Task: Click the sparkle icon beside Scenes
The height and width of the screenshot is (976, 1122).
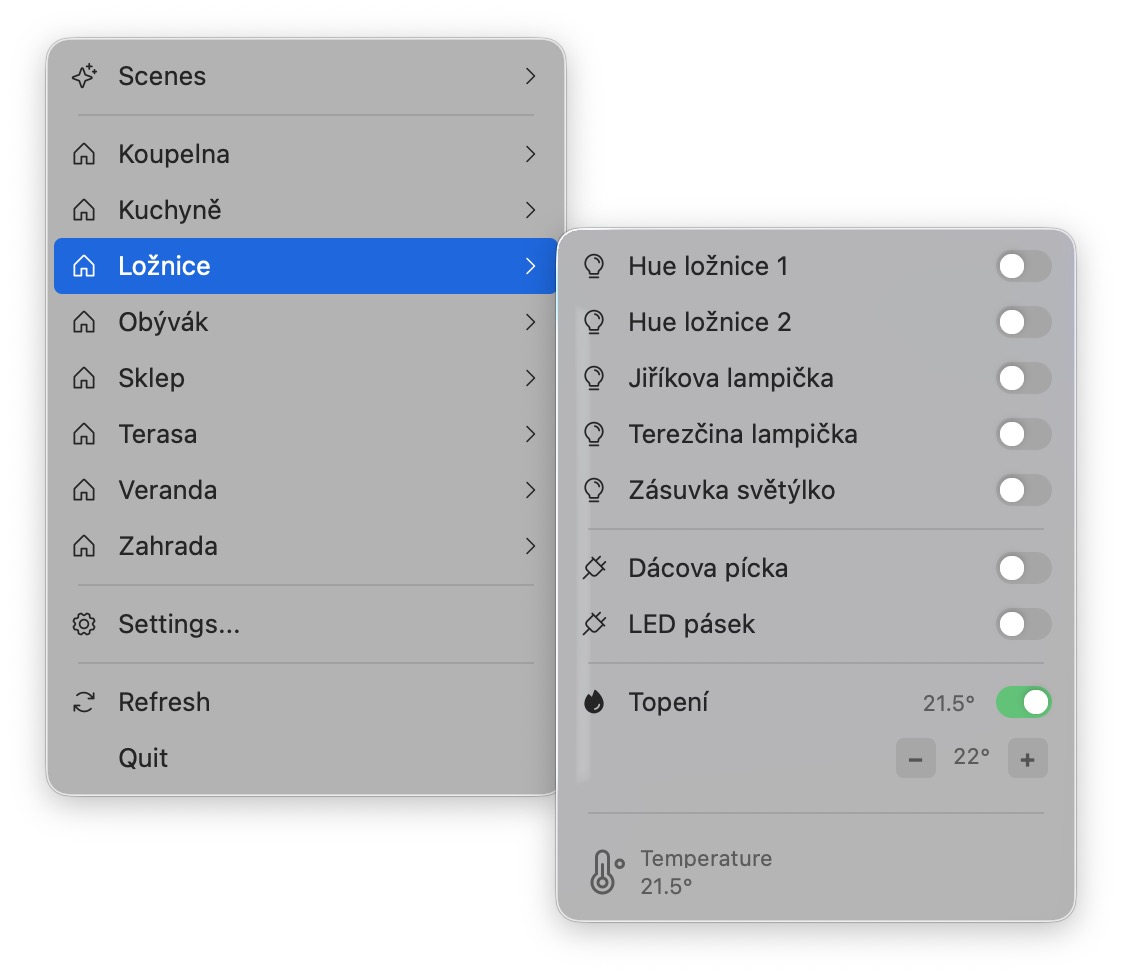Action: [84, 76]
